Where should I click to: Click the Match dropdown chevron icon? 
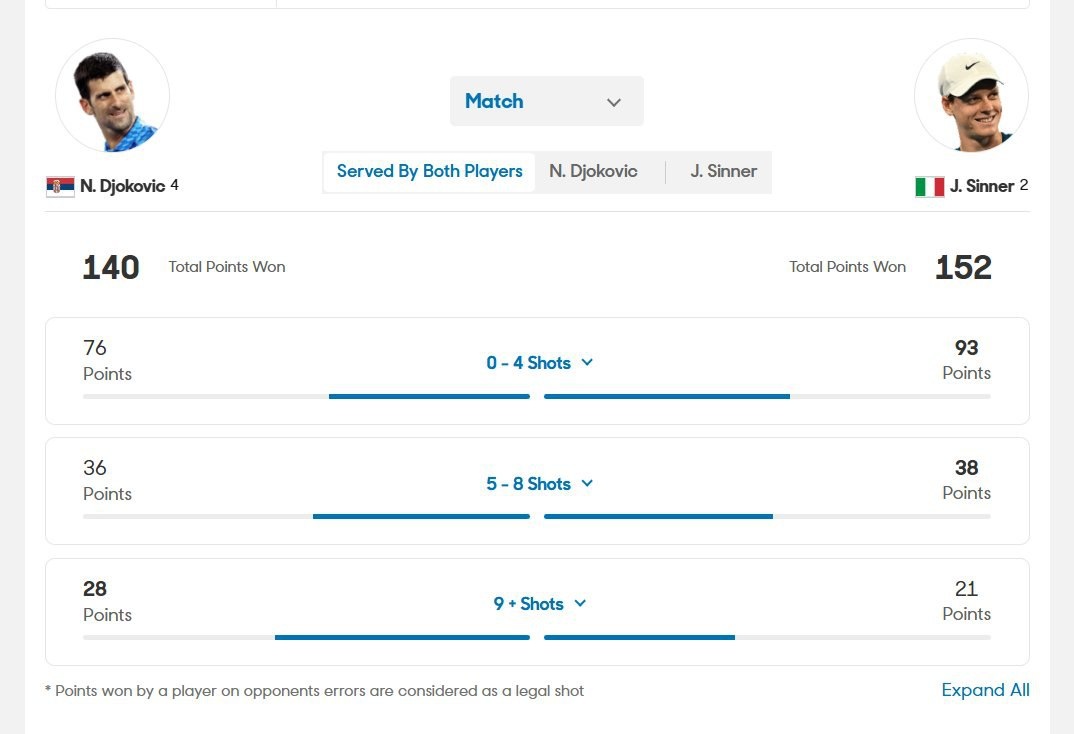[614, 102]
